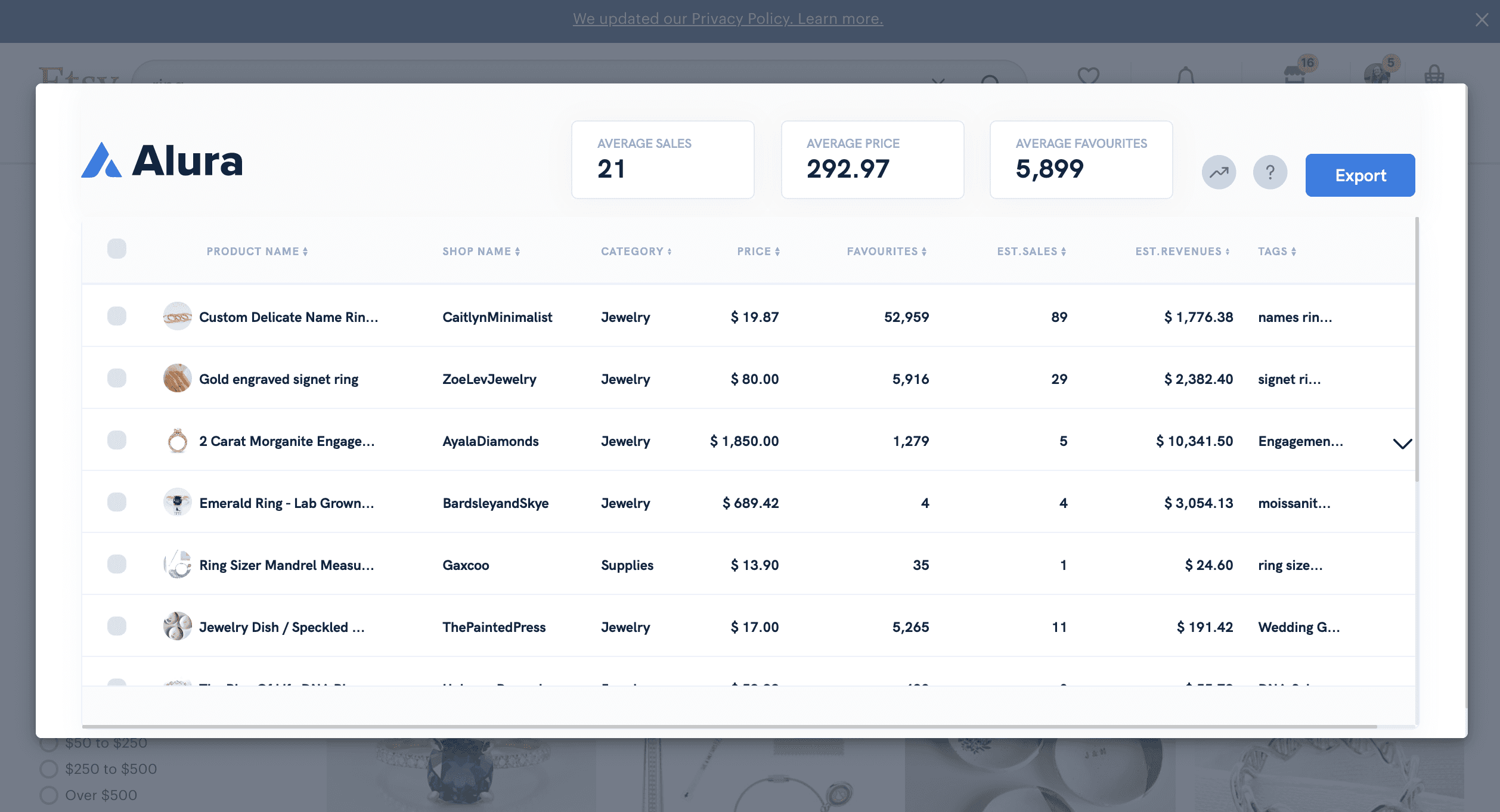Sort by Favourites column
The width and height of the screenshot is (1500, 812).
pos(887,252)
